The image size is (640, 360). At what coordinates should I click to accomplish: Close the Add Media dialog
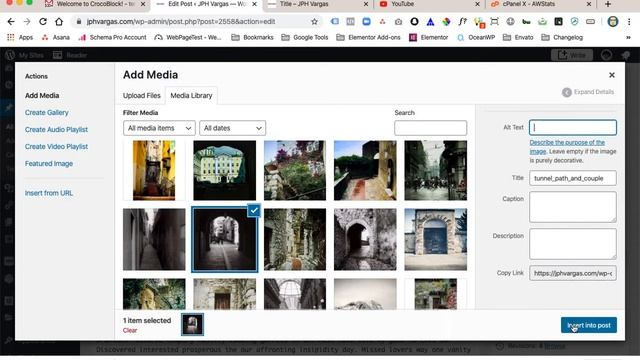click(x=611, y=75)
